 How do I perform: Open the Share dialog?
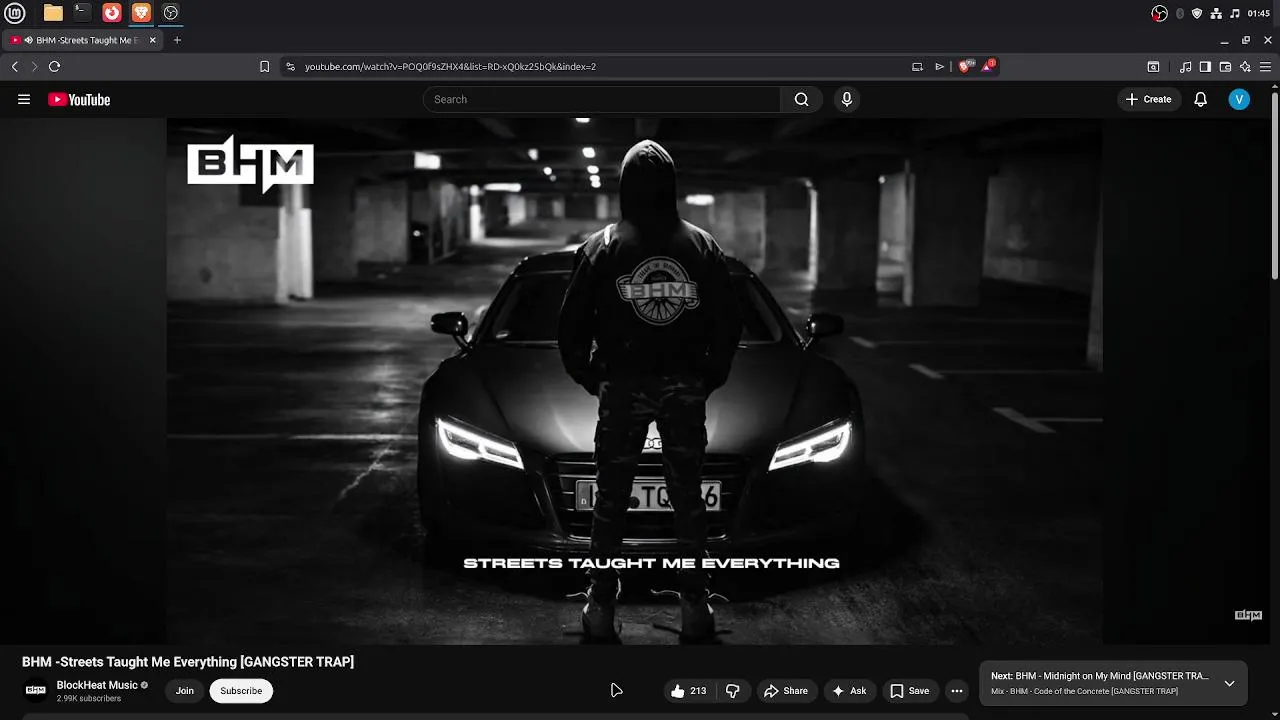tap(786, 691)
